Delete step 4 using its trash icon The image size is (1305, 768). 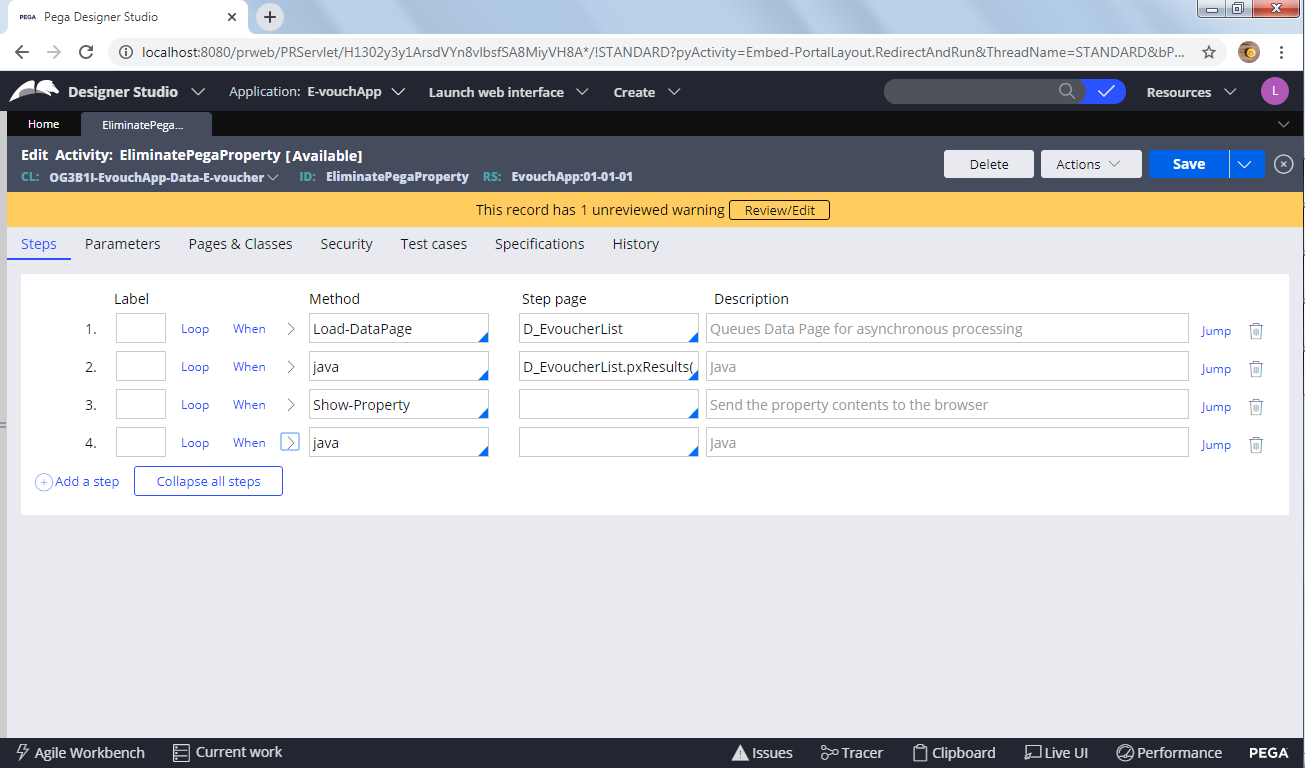[x=1256, y=444]
